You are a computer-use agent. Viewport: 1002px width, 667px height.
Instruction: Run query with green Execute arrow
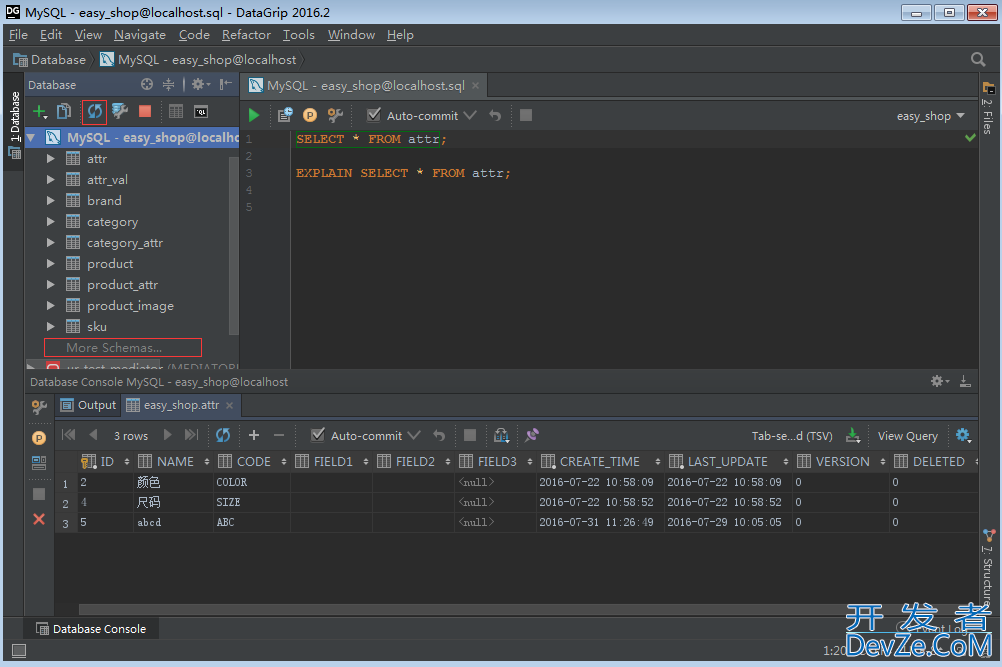point(254,116)
